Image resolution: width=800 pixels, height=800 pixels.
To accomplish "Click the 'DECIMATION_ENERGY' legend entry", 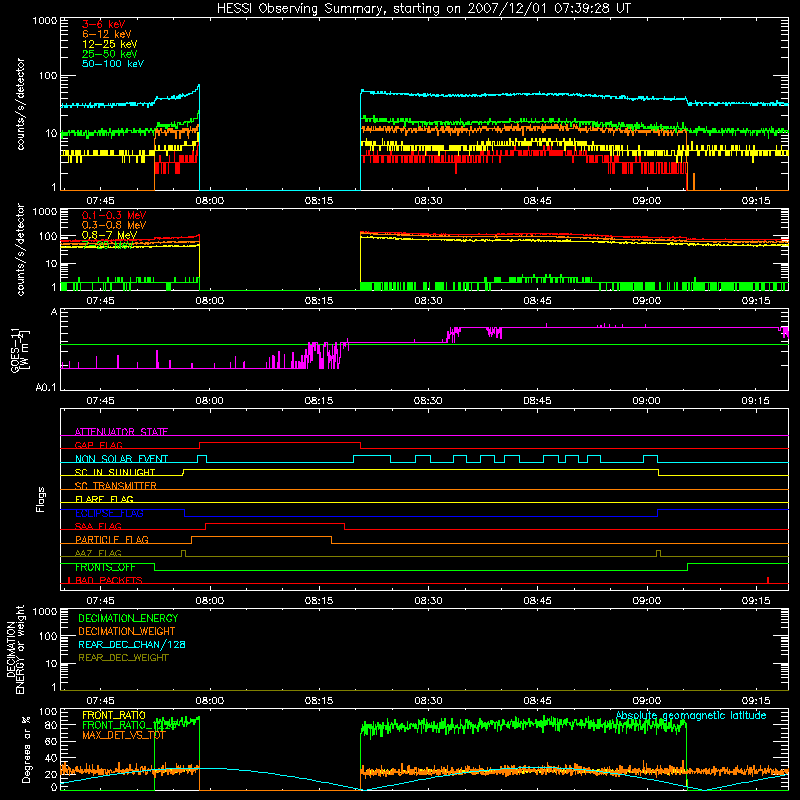I will pos(128,618).
